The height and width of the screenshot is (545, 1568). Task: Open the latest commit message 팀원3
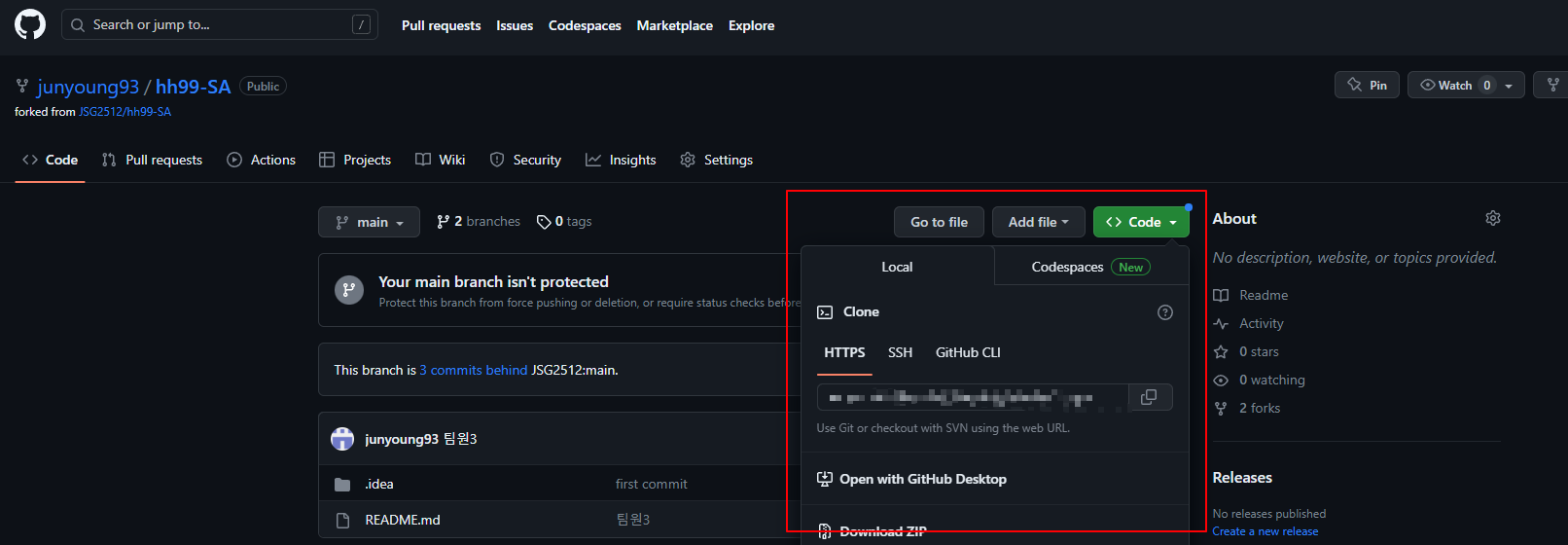click(460, 439)
